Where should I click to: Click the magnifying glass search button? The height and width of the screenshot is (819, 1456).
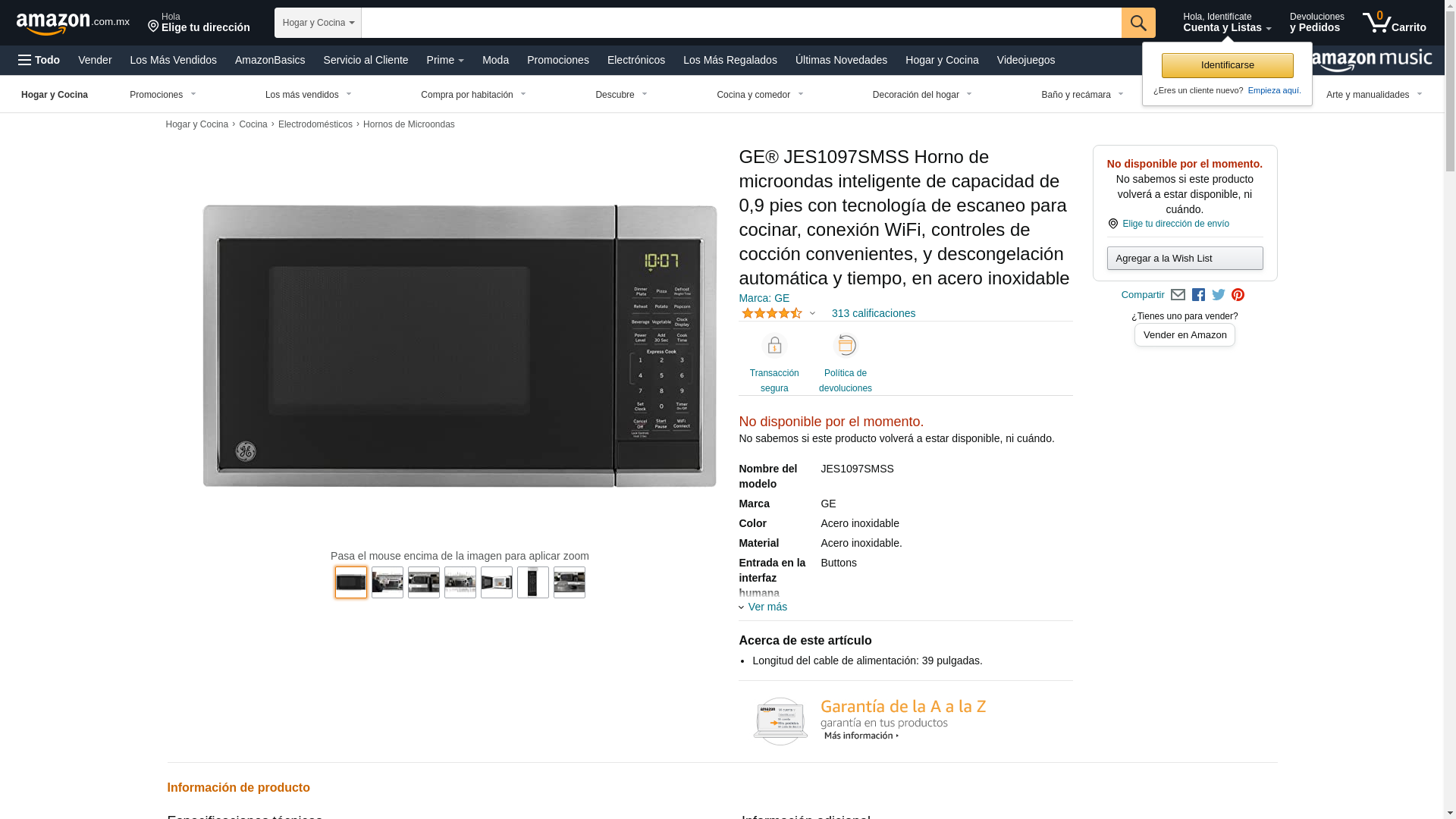(1137, 23)
